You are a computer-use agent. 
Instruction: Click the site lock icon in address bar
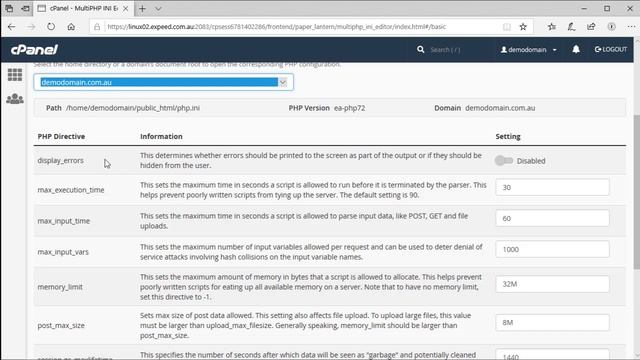(x=97, y=27)
